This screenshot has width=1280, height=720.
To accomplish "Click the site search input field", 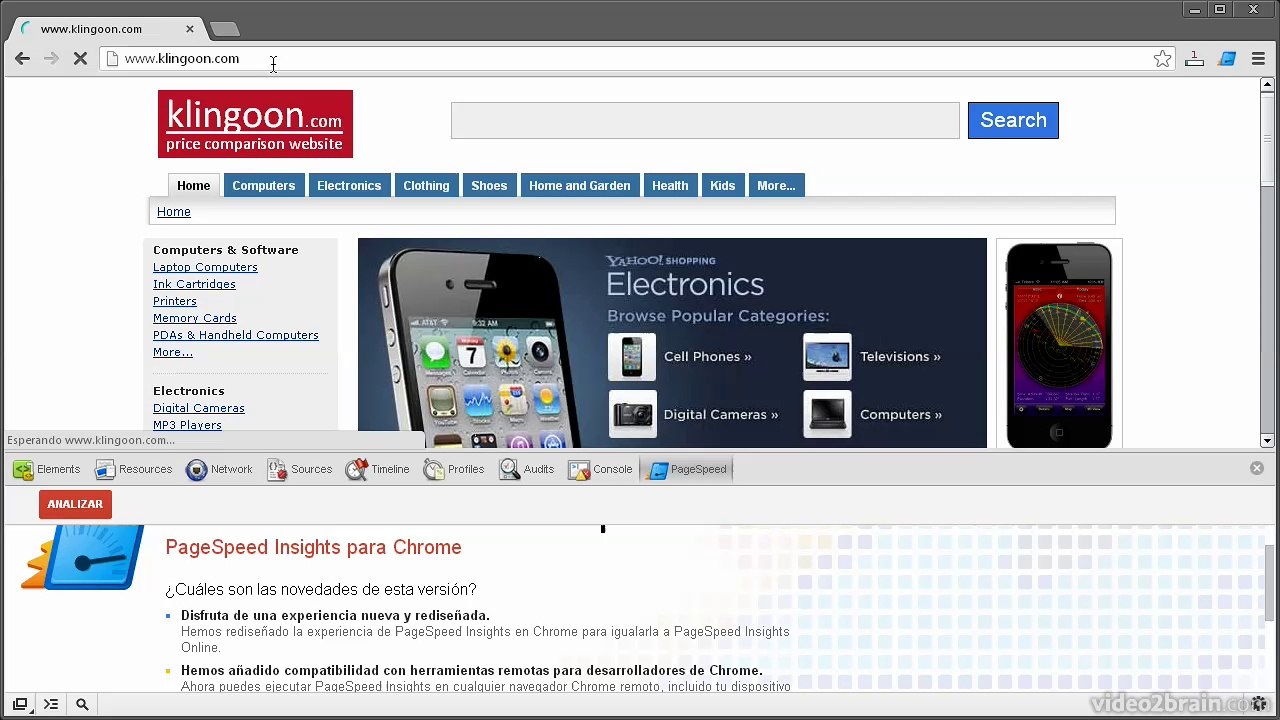I will (x=705, y=120).
